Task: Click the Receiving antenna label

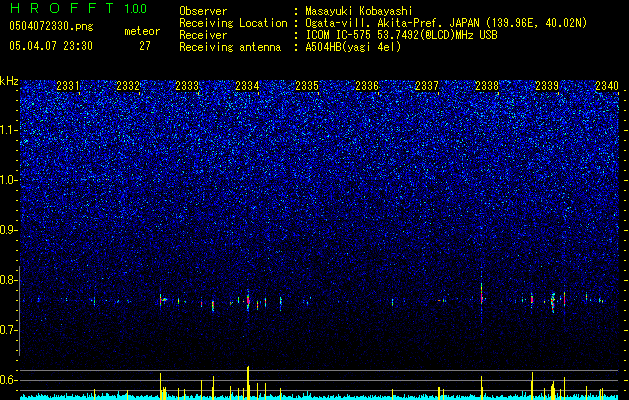Action: [230, 47]
